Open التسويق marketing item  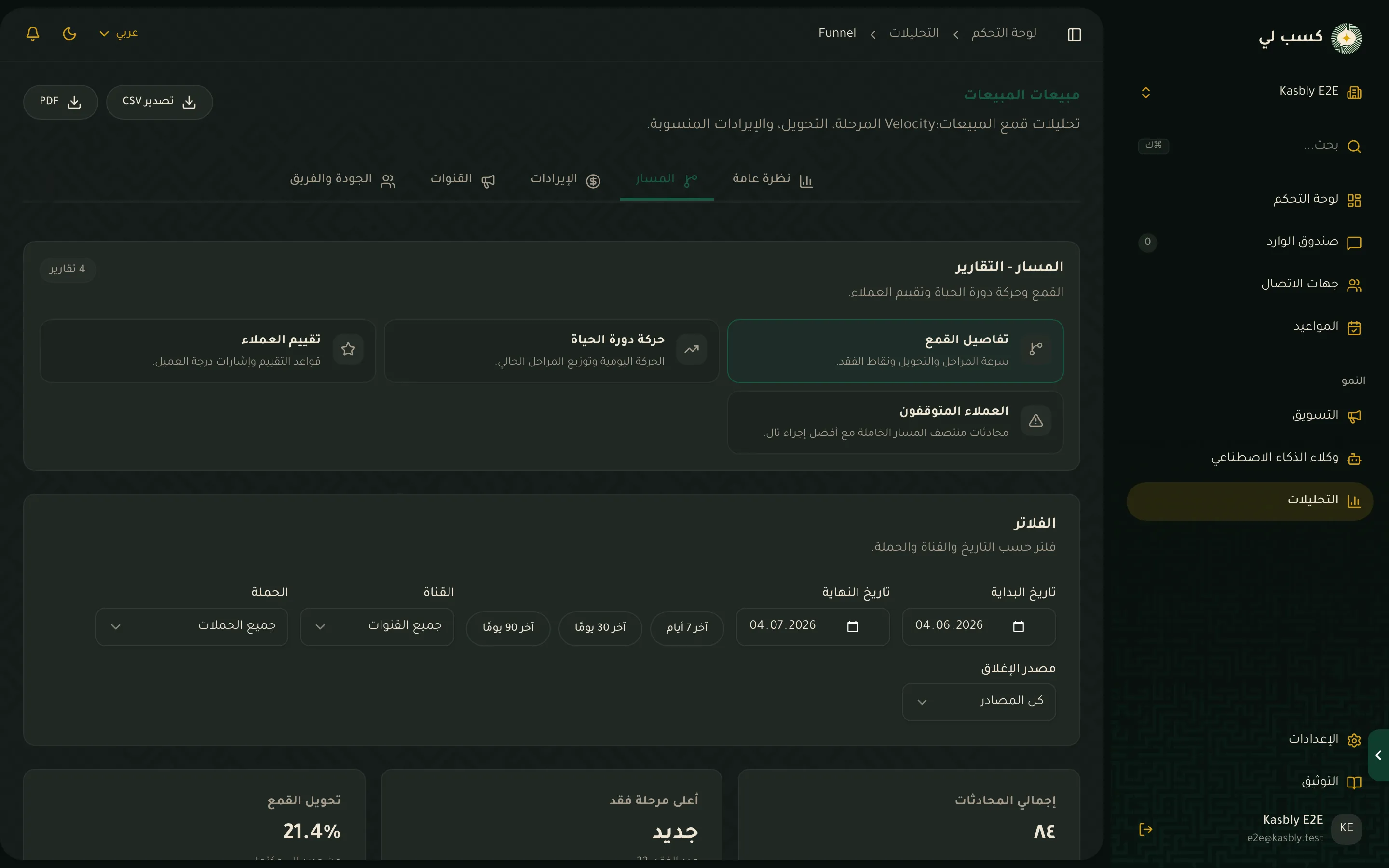click(x=1250, y=416)
